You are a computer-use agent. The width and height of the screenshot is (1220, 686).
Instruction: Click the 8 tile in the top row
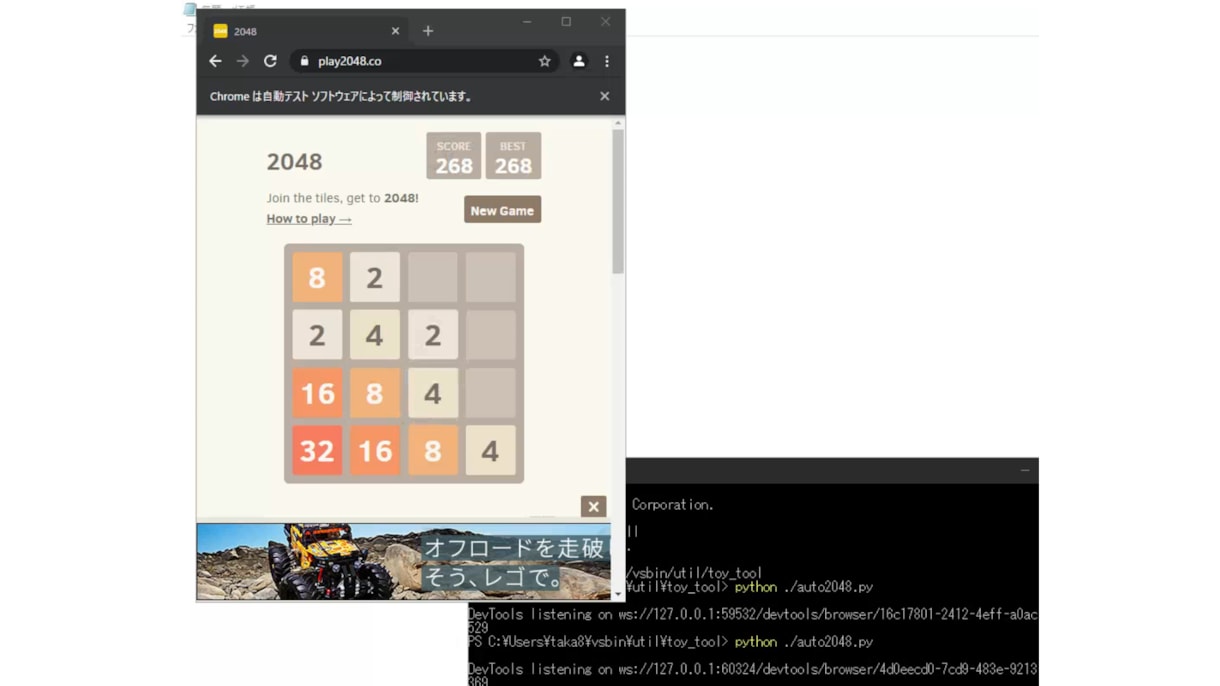317,277
